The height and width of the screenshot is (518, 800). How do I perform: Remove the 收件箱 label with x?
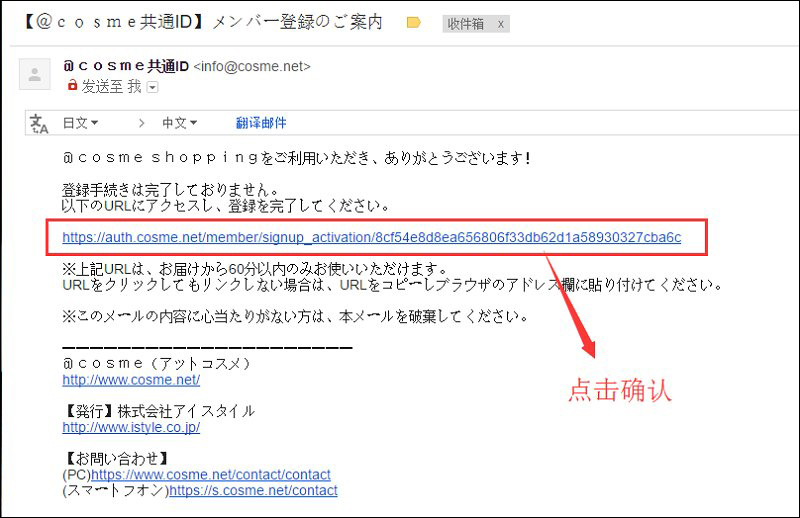tap(500, 23)
